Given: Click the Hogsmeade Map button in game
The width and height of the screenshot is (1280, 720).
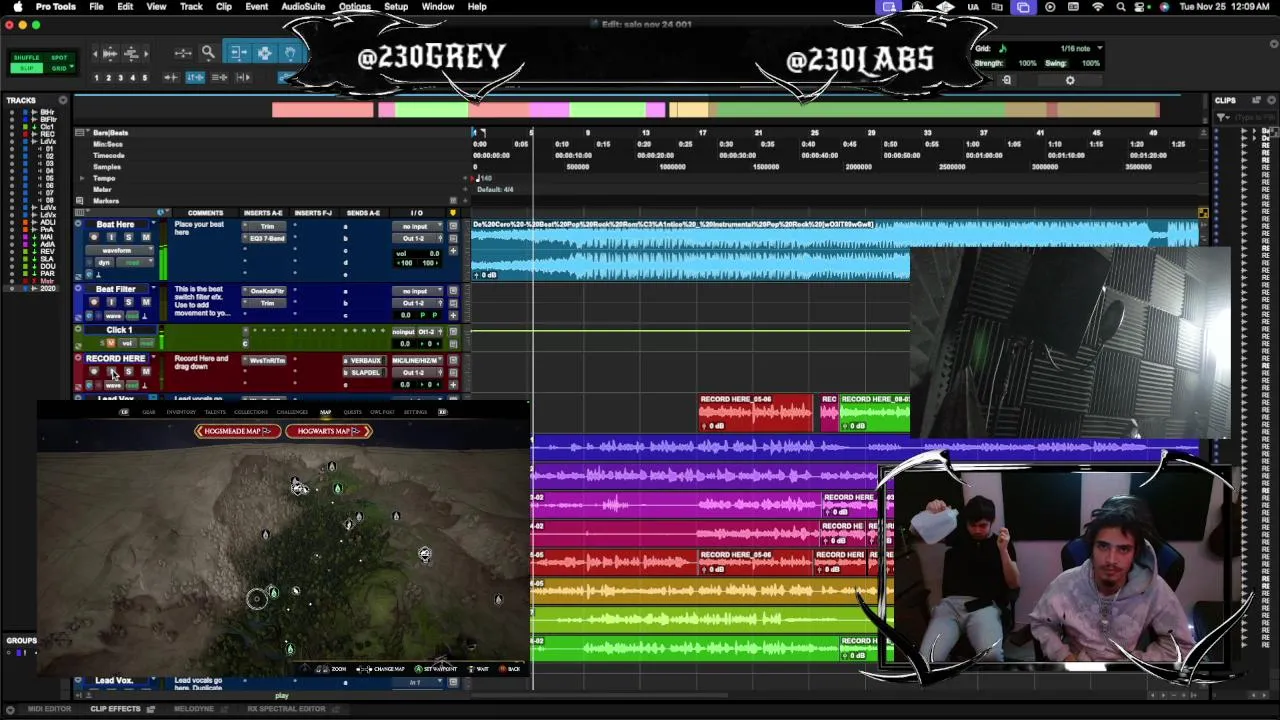Looking at the screenshot, I should [x=236, y=431].
